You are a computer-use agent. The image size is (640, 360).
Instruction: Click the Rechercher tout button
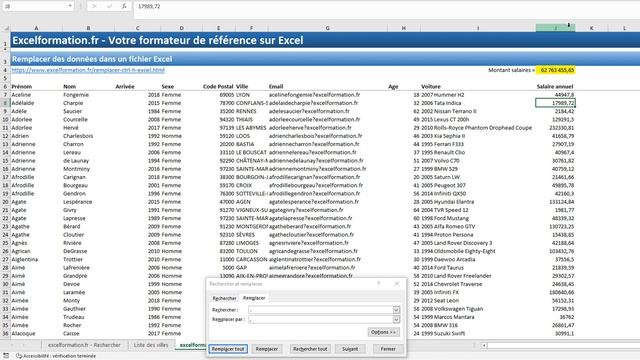(310, 349)
